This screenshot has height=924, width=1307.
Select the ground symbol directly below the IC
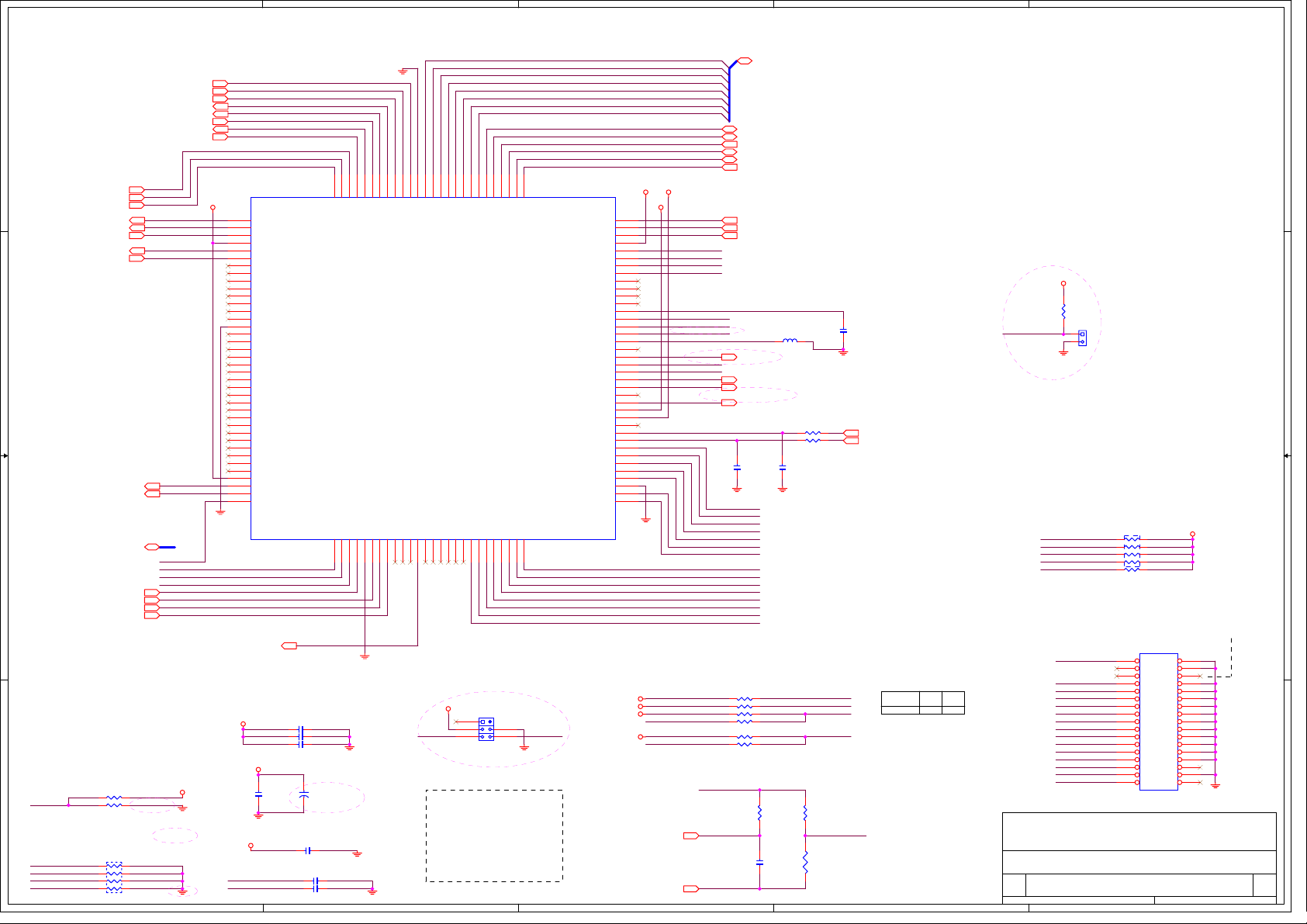click(x=365, y=656)
